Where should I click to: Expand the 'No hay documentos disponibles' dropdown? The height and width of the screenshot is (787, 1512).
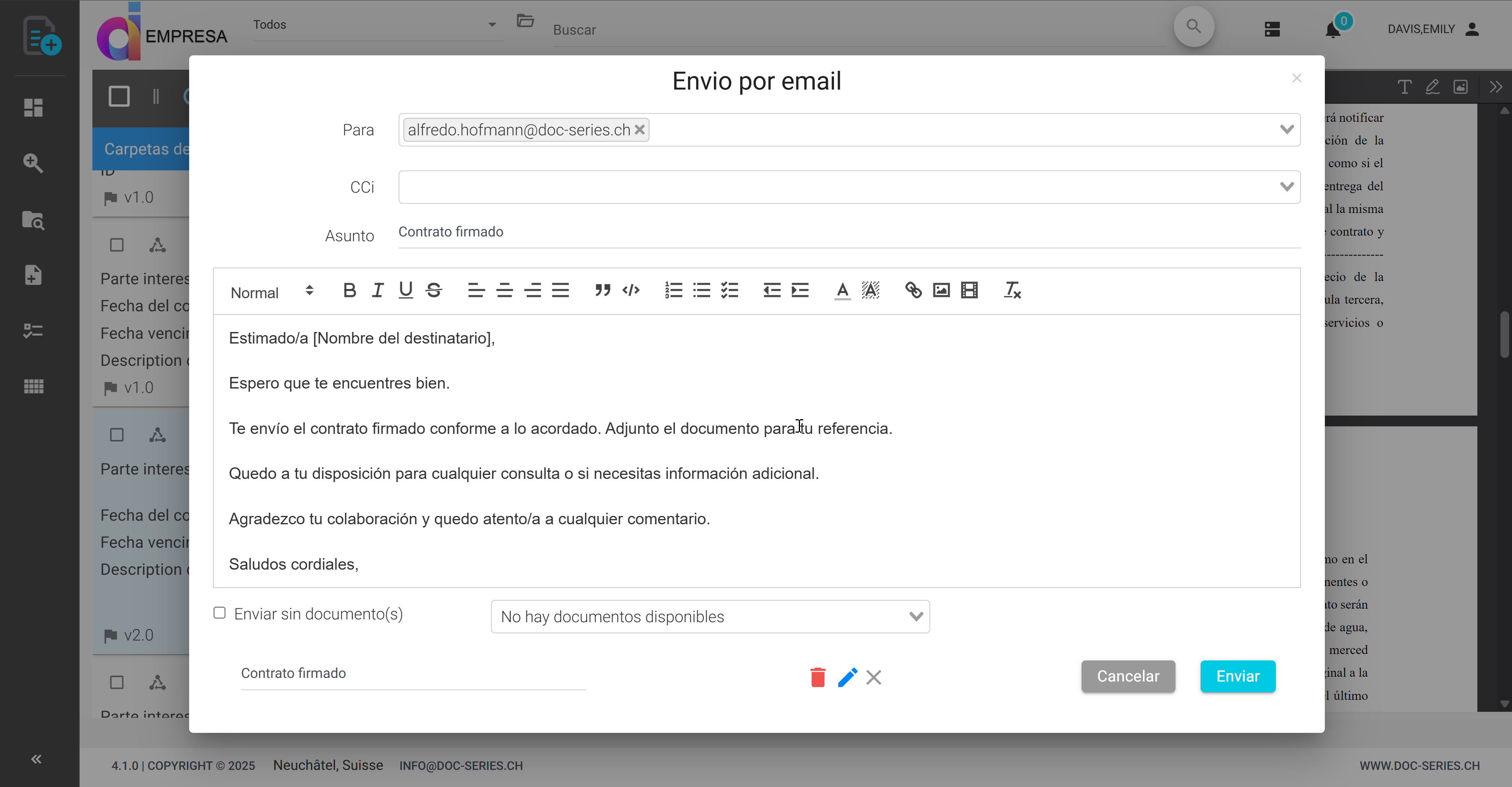pos(916,616)
